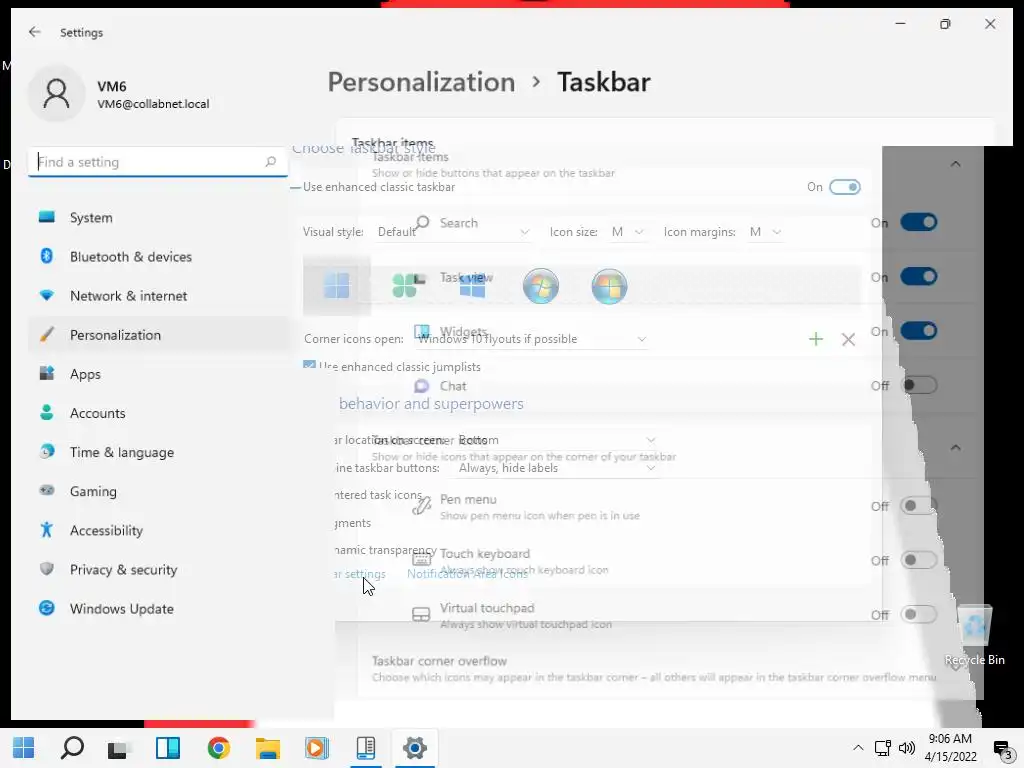Click the network icon in system tray
Viewport: 1024px width, 768px height.
coord(883,748)
